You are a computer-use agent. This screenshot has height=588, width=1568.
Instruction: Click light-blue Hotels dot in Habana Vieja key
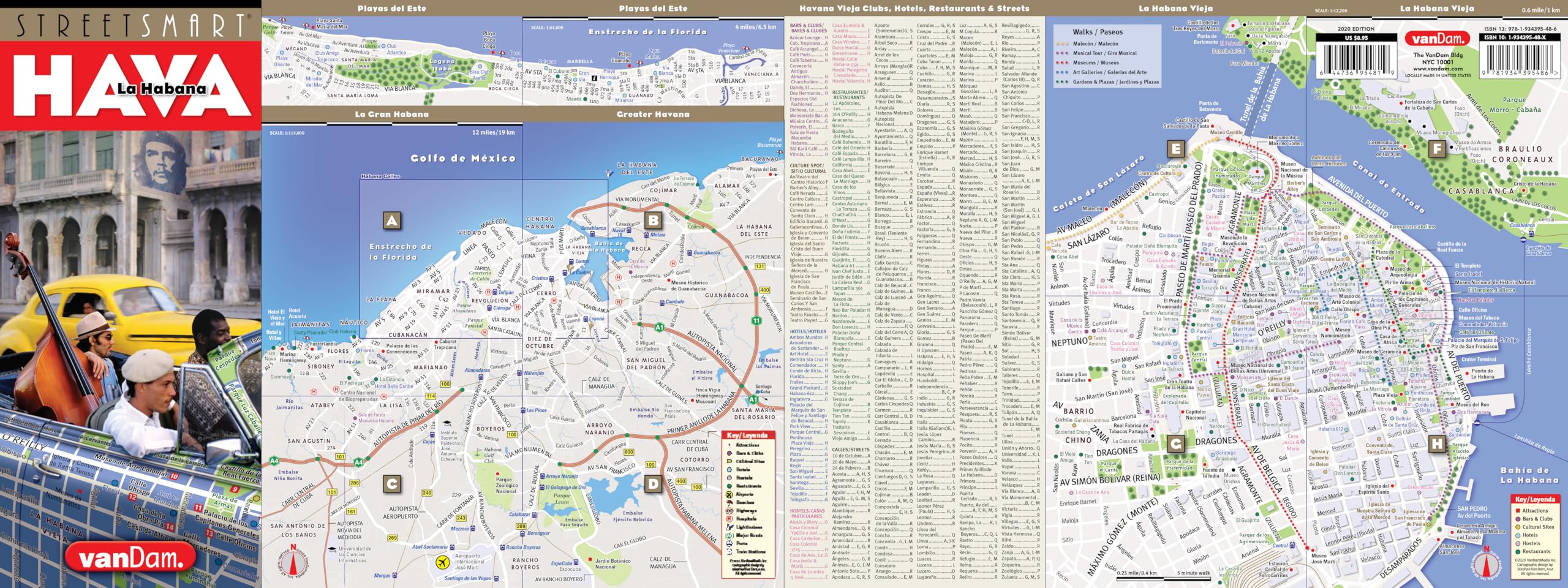pos(1518,535)
